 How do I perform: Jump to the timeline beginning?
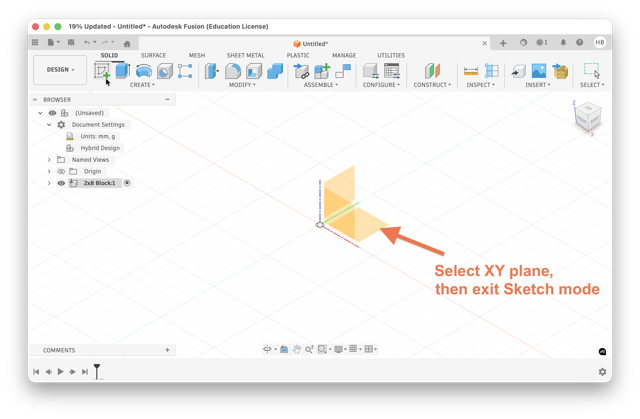click(x=36, y=372)
